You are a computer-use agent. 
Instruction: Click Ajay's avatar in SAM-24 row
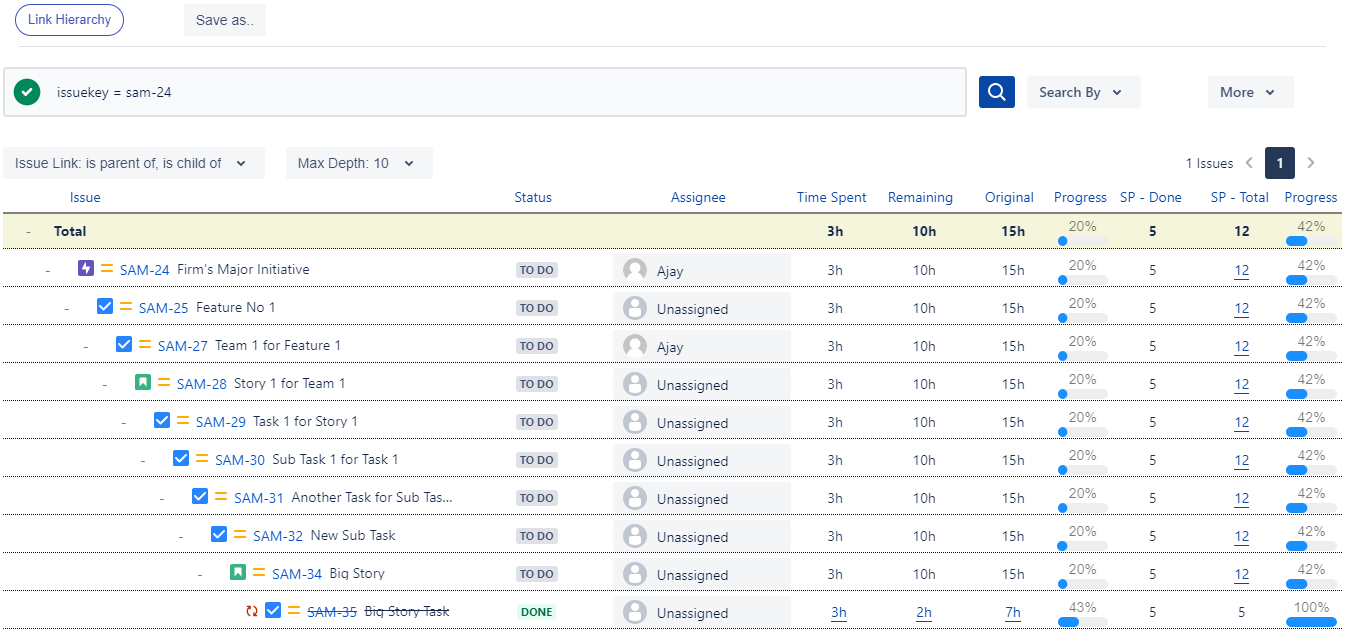634,270
